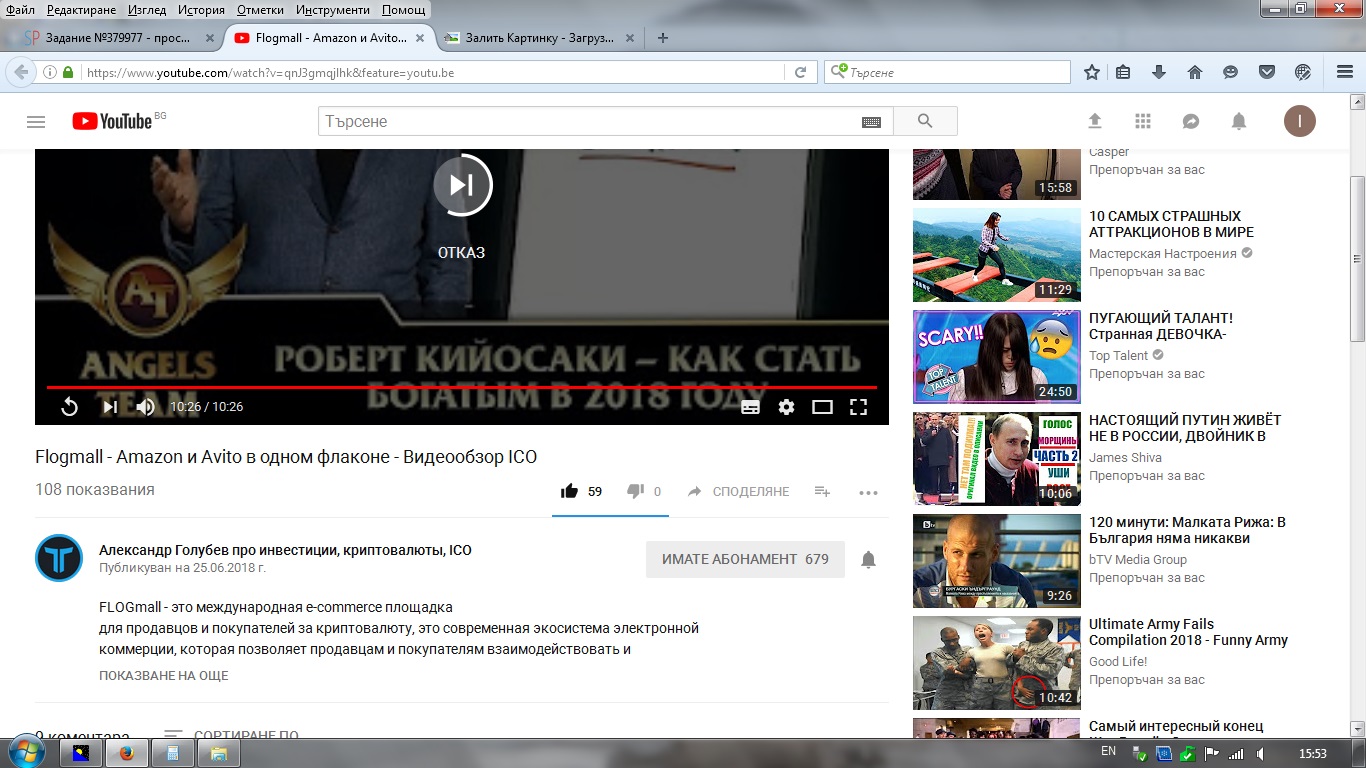
Task: Open the file explorer taskbar icon
Action: [219, 753]
